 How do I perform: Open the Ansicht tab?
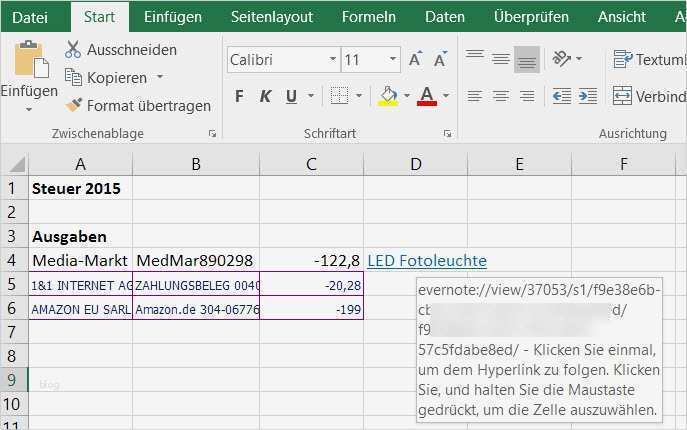622,17
